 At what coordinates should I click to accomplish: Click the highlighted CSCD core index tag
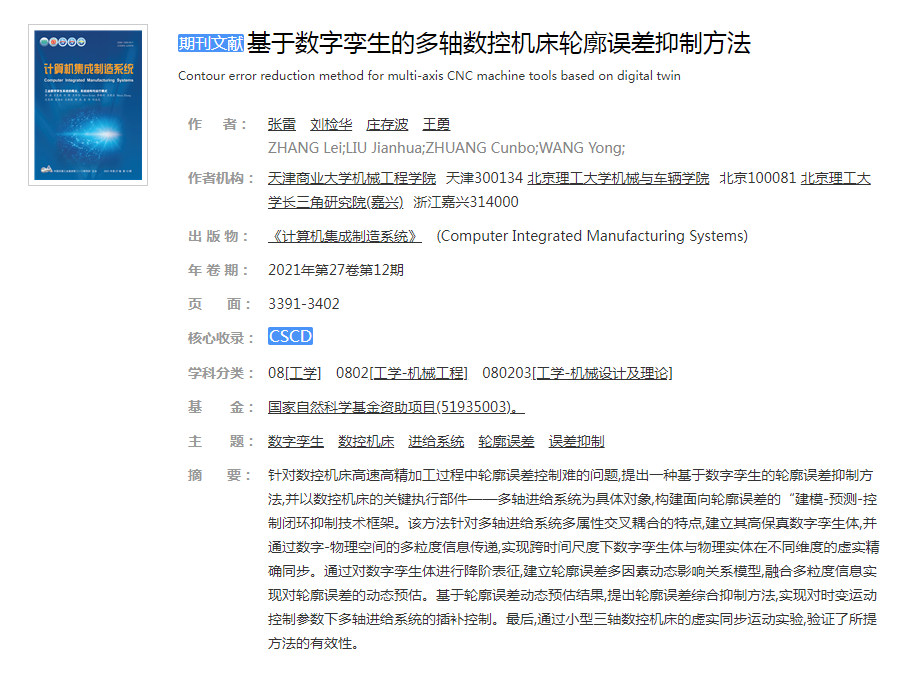point(290,337)
